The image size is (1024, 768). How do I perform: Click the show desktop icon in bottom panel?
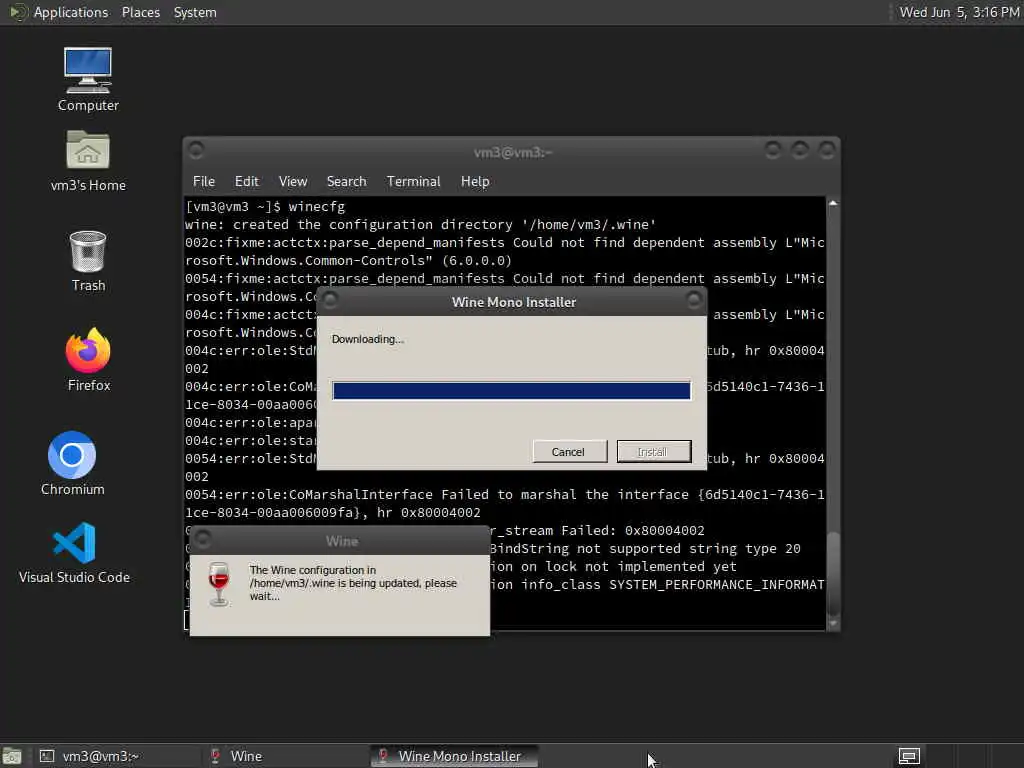click(12, 756)
